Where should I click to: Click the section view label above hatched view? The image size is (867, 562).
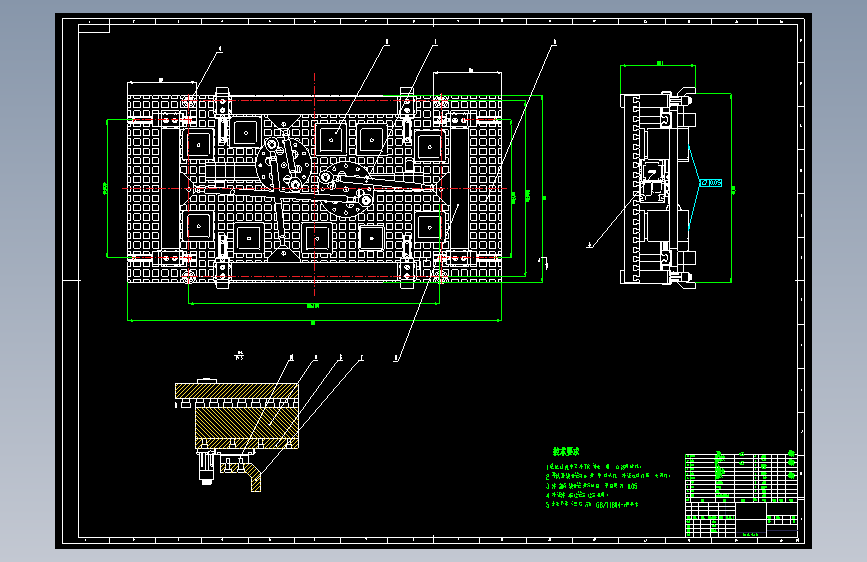point(239,356)
